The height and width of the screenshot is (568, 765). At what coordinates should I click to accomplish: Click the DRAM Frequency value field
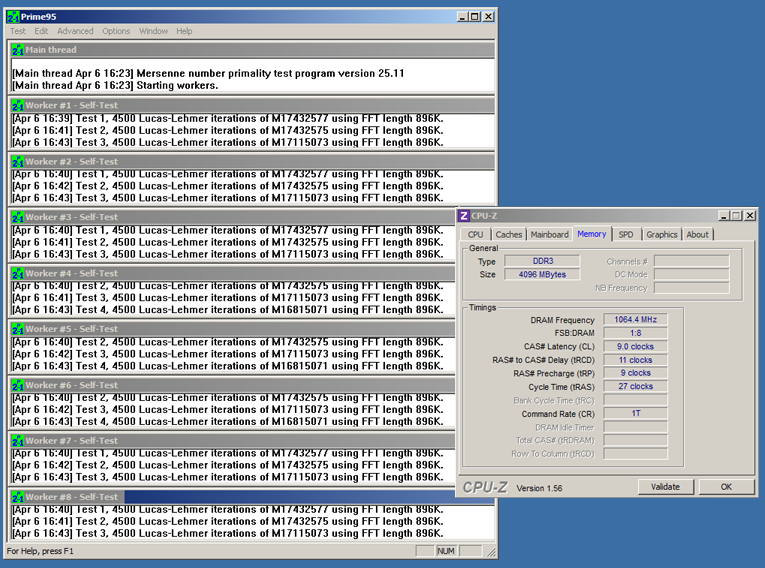(636, 320)
